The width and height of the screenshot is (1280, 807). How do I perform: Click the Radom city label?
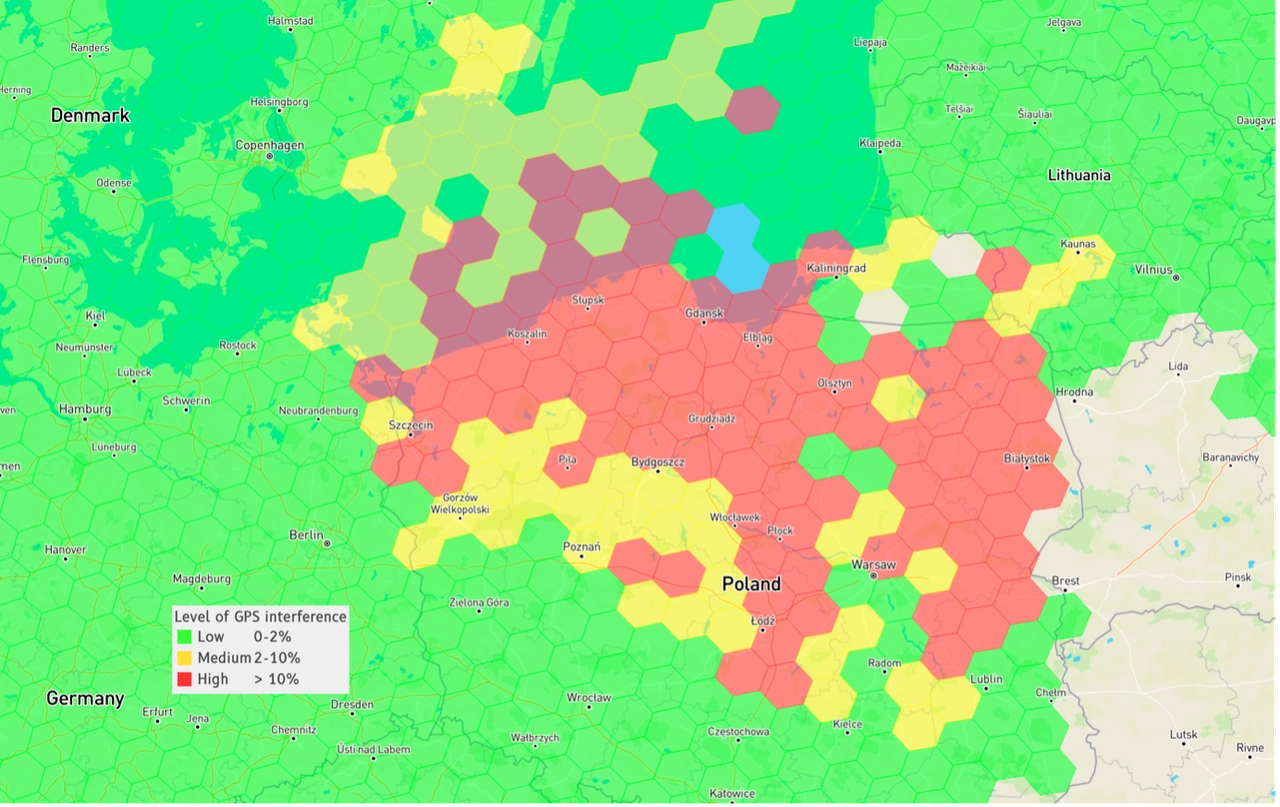pyautogui.click(x=886, y=663)
